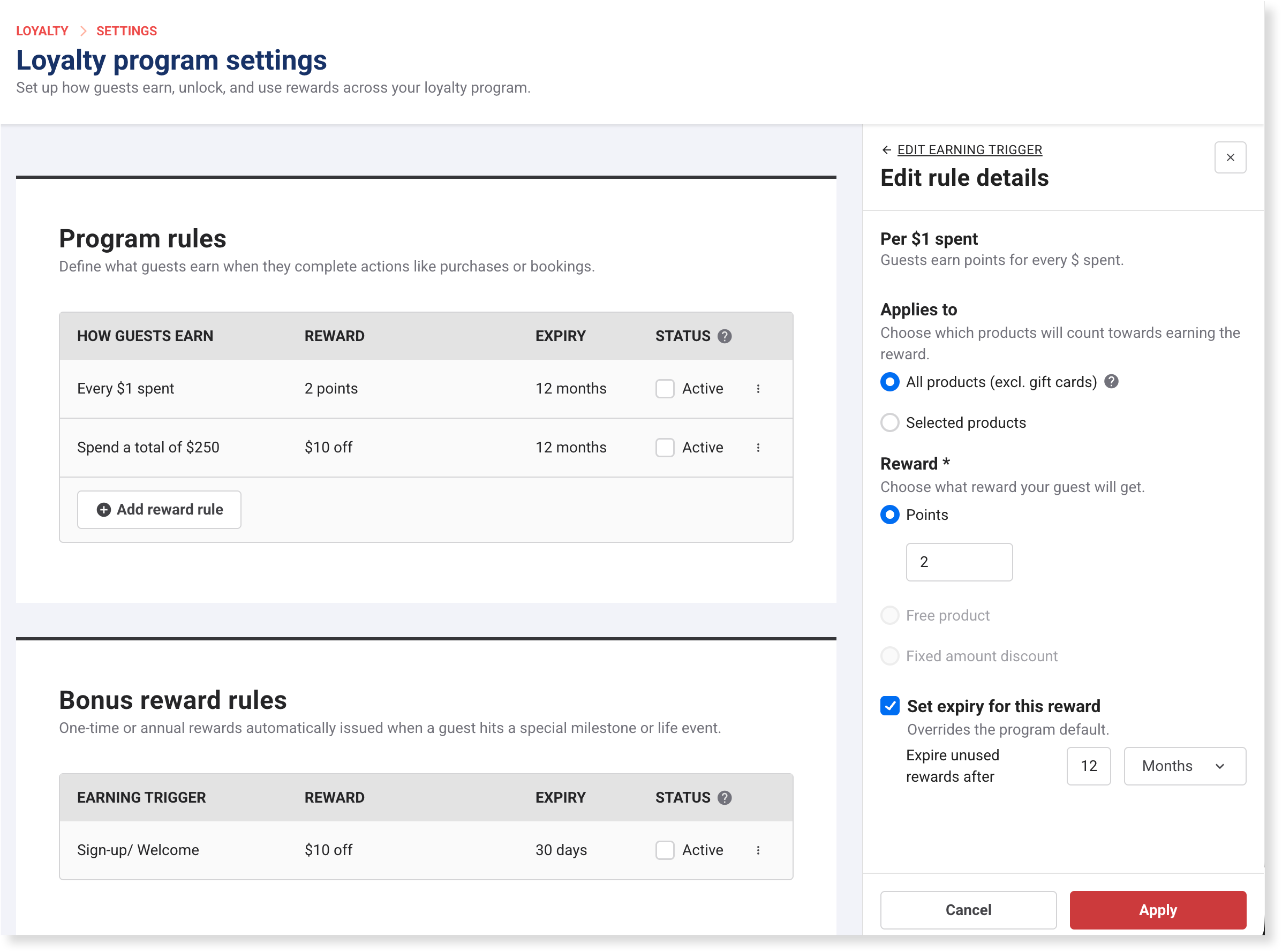The width and height of the screenshot is (1282, 952).
Task: Click Bonus reward rules STATUS help icon
Action: pyautogui.click(x=725, y=798)
